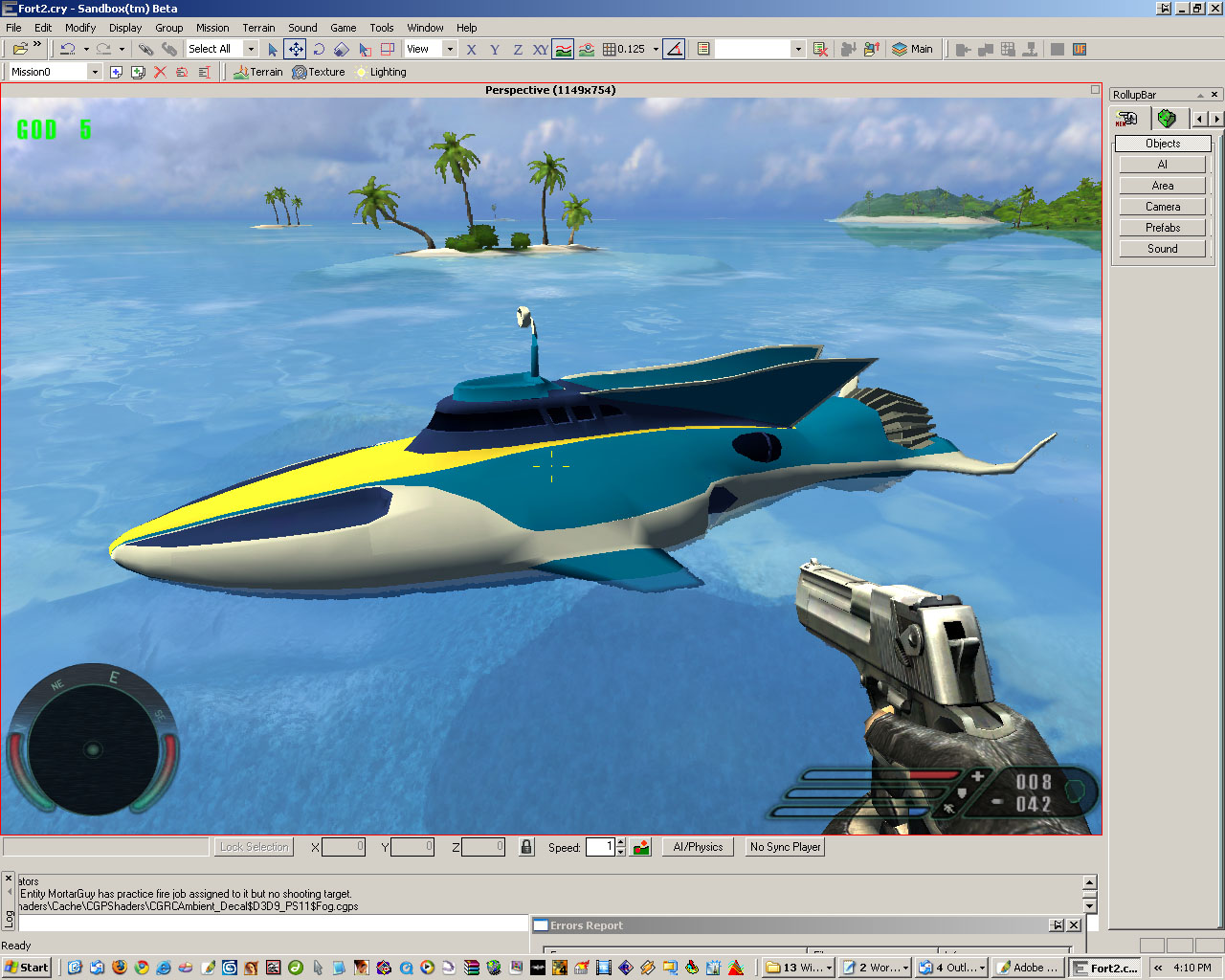Viewport: 1225px width, 980px height.
Task: Choose the Rotate tool
Action: [319, 49]
